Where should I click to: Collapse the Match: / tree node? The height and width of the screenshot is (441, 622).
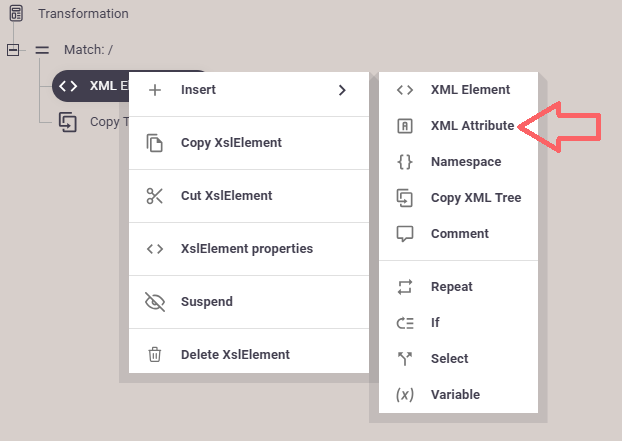[13, 49]
